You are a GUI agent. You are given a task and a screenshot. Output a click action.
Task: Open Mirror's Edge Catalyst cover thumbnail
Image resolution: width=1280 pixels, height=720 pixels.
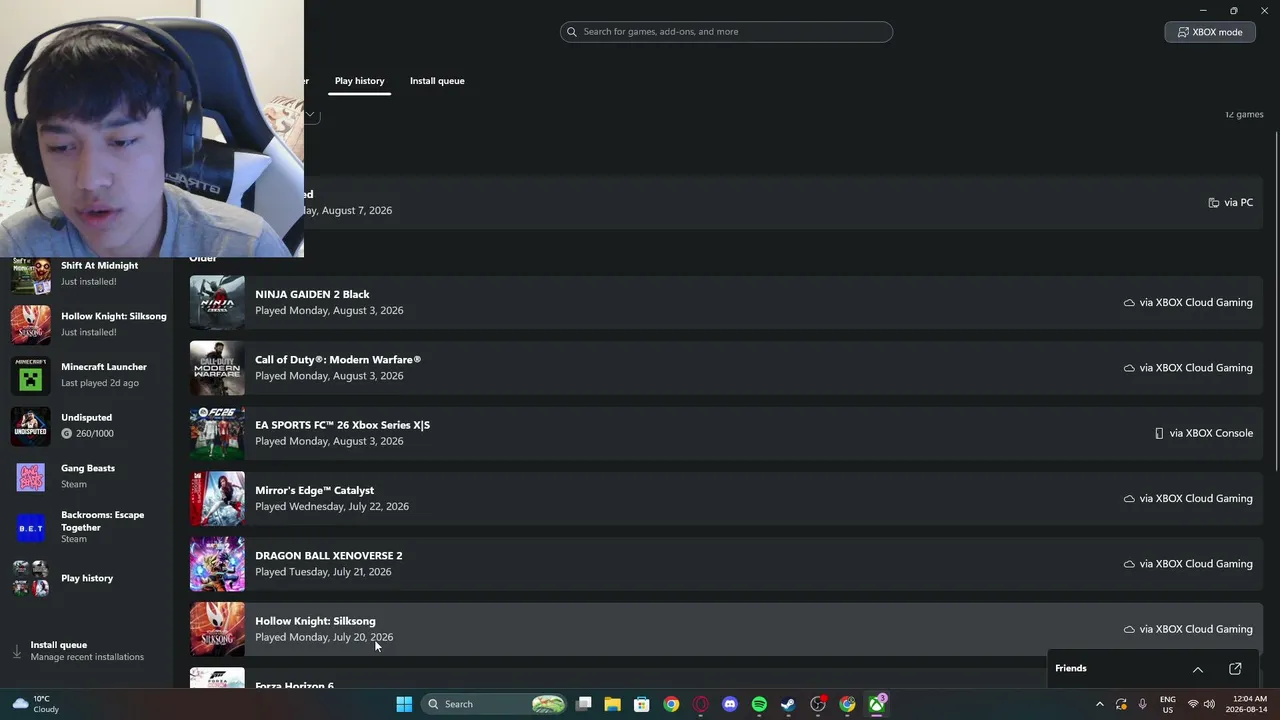point(217,498)
